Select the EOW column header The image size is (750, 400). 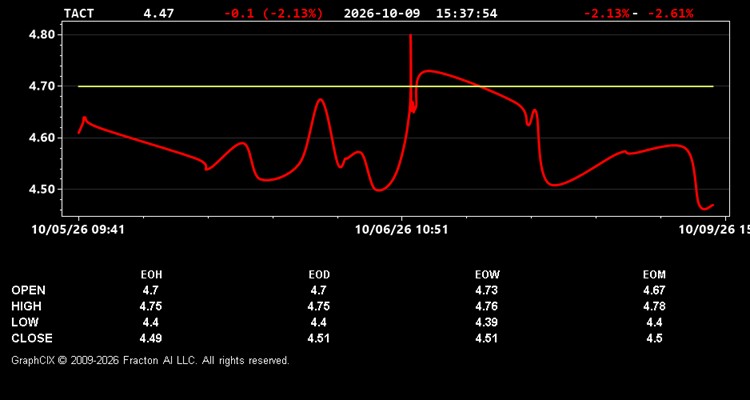pyautogui.click(x=487, y=275)
